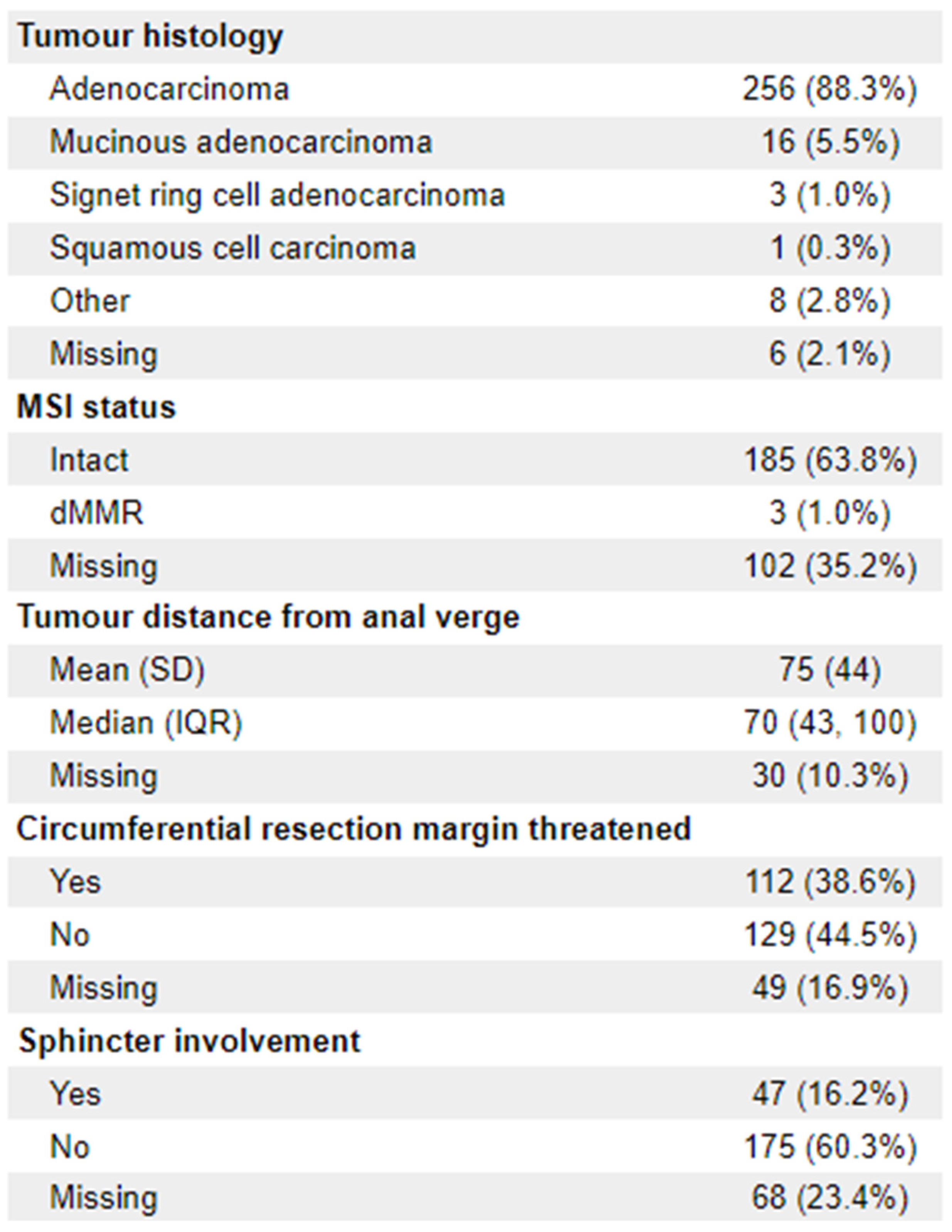952x1232 pixels.
Task: Click the Intact row label
Action: [x=89, y=460]
